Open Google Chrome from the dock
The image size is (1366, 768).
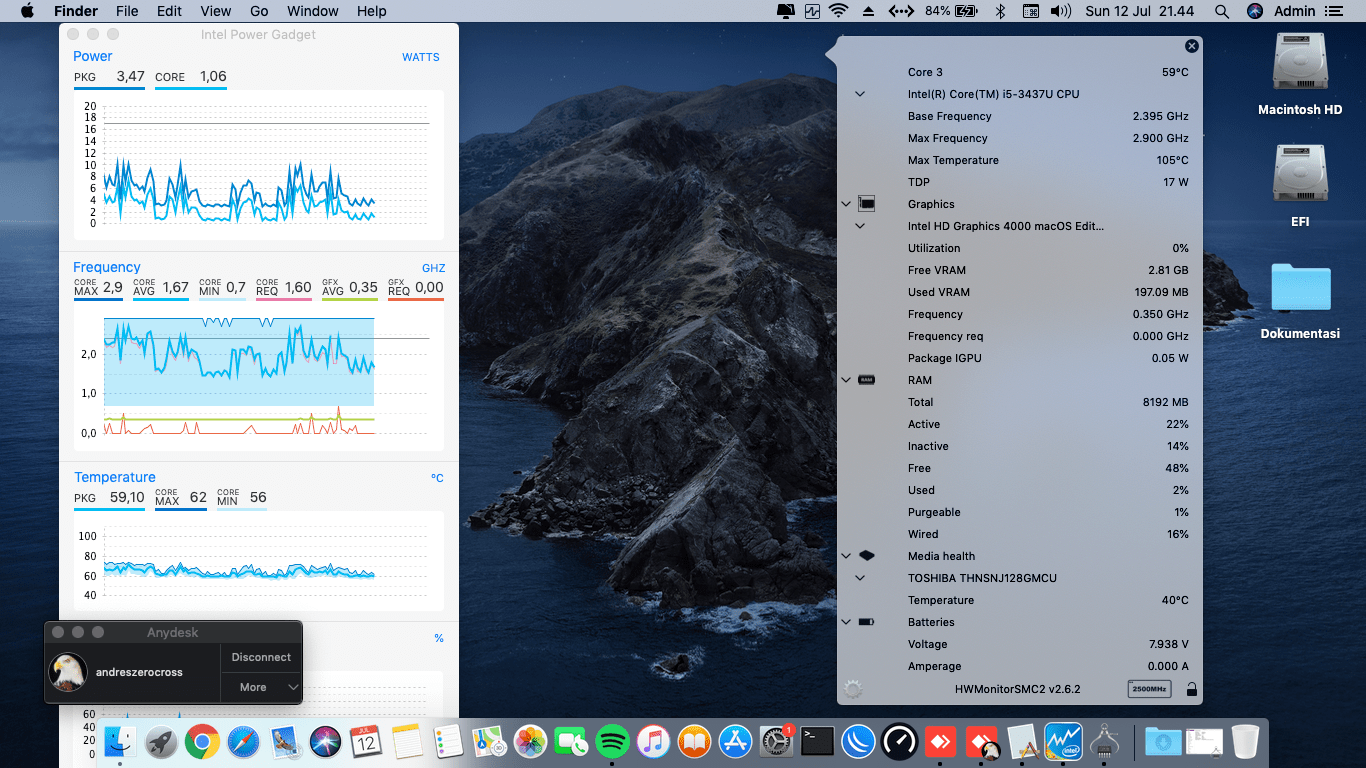click(202, 741)
